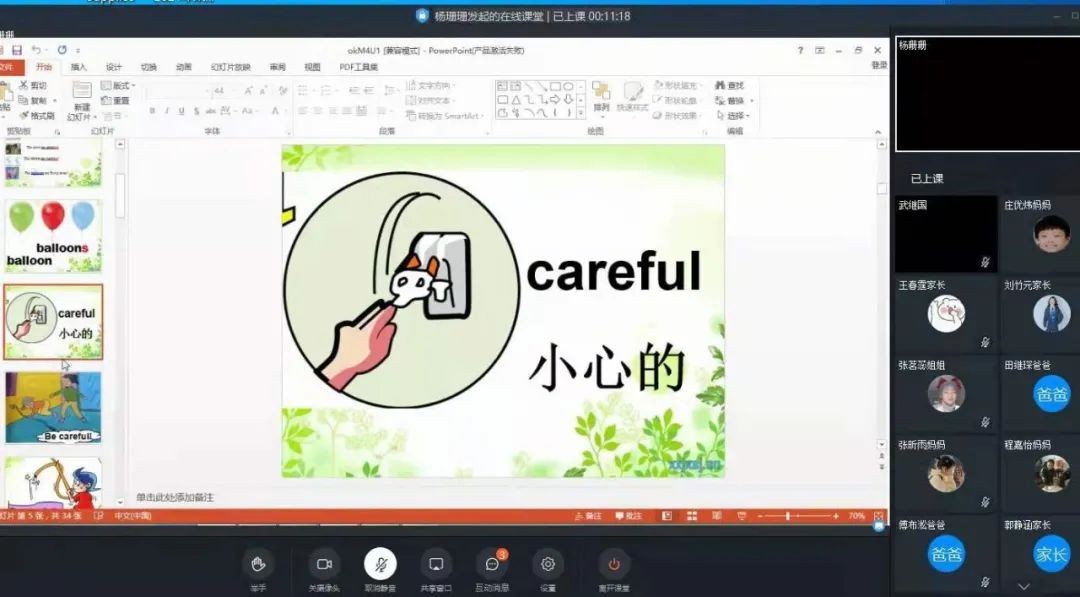
Task: Click the 离开课堂 leave class power icon
Action: click(x=614, y=565)
